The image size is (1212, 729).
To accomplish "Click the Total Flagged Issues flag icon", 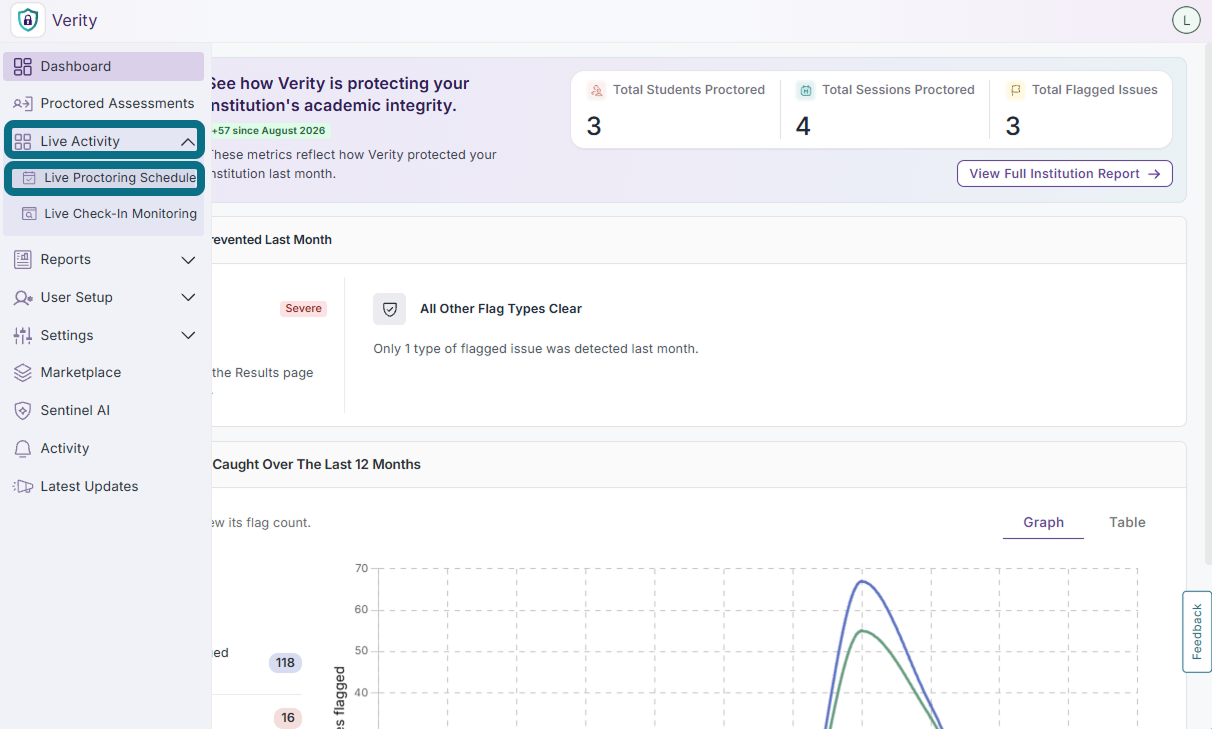I will point(1015,91).
